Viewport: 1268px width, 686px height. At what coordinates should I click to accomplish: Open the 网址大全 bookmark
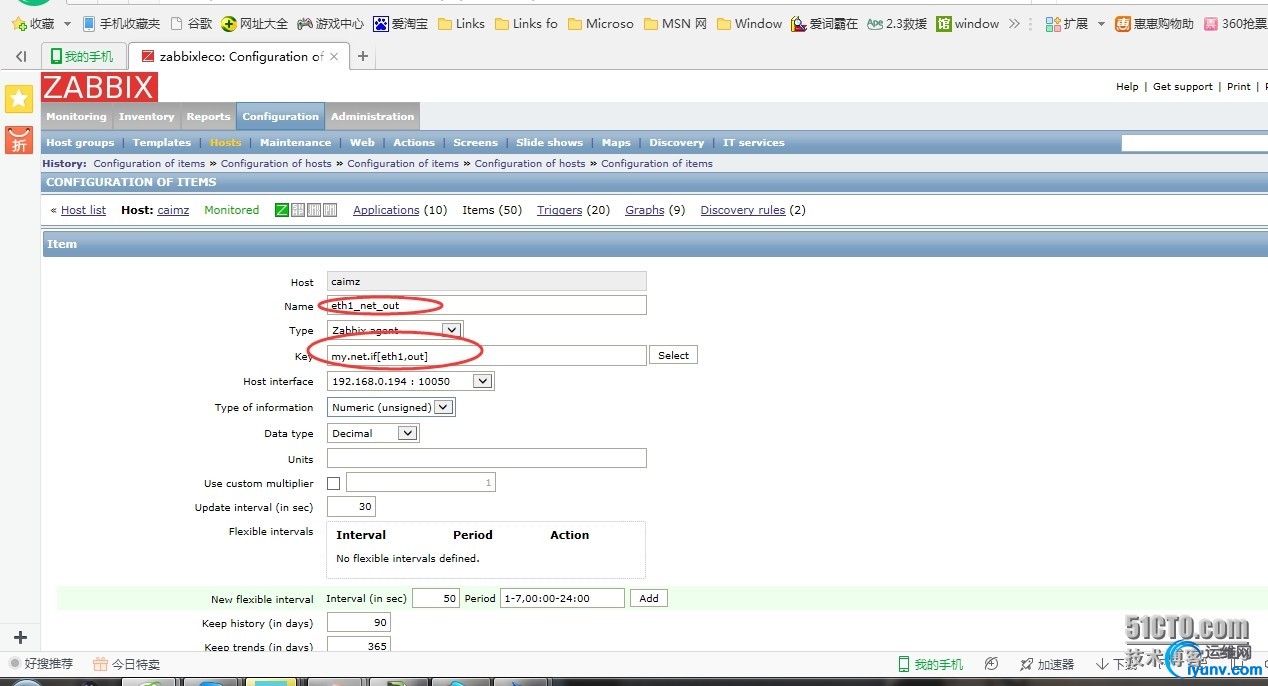pos(254,23)
